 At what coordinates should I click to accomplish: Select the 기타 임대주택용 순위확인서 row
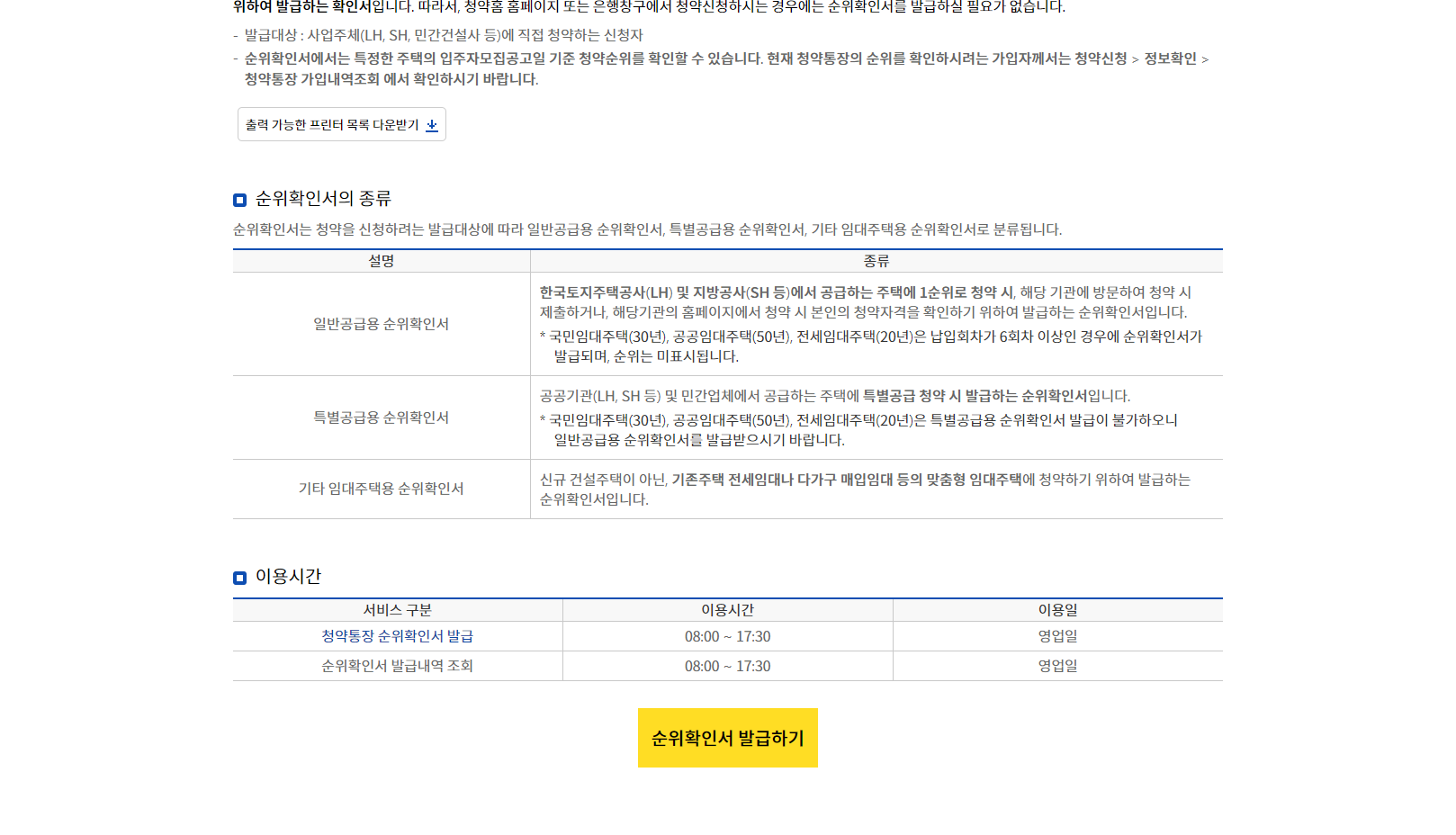point(381,489)
